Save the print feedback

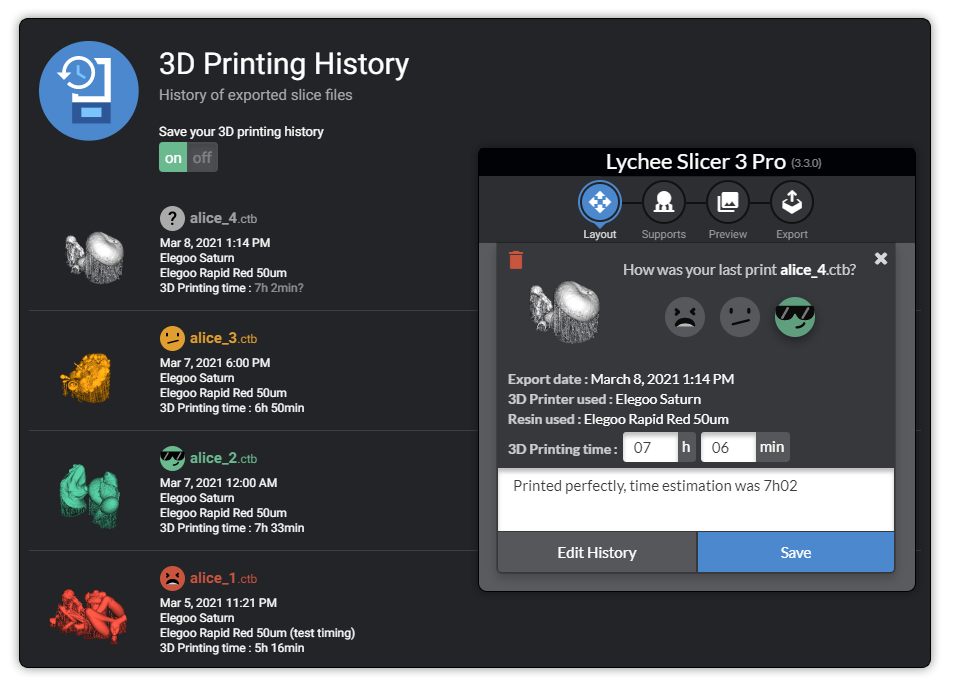coord(796,552)
